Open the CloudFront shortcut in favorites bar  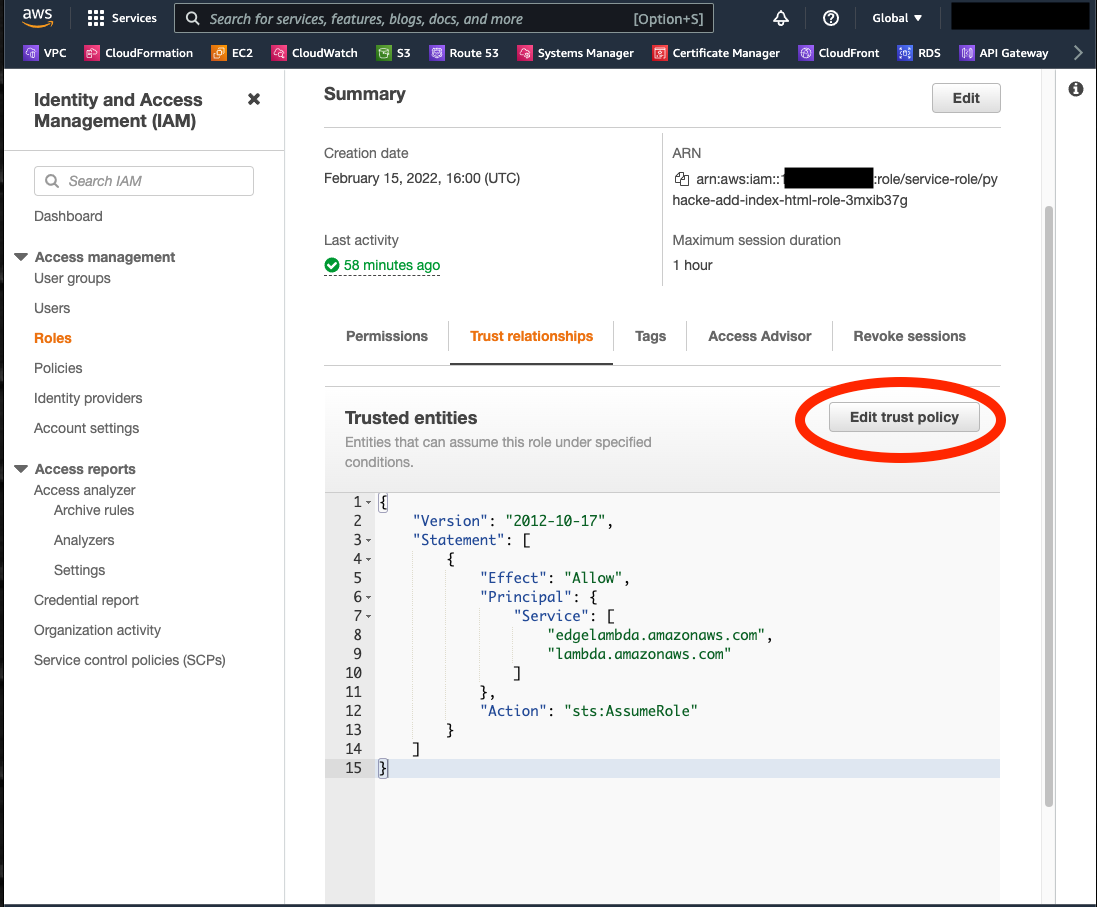coord(839,53)
